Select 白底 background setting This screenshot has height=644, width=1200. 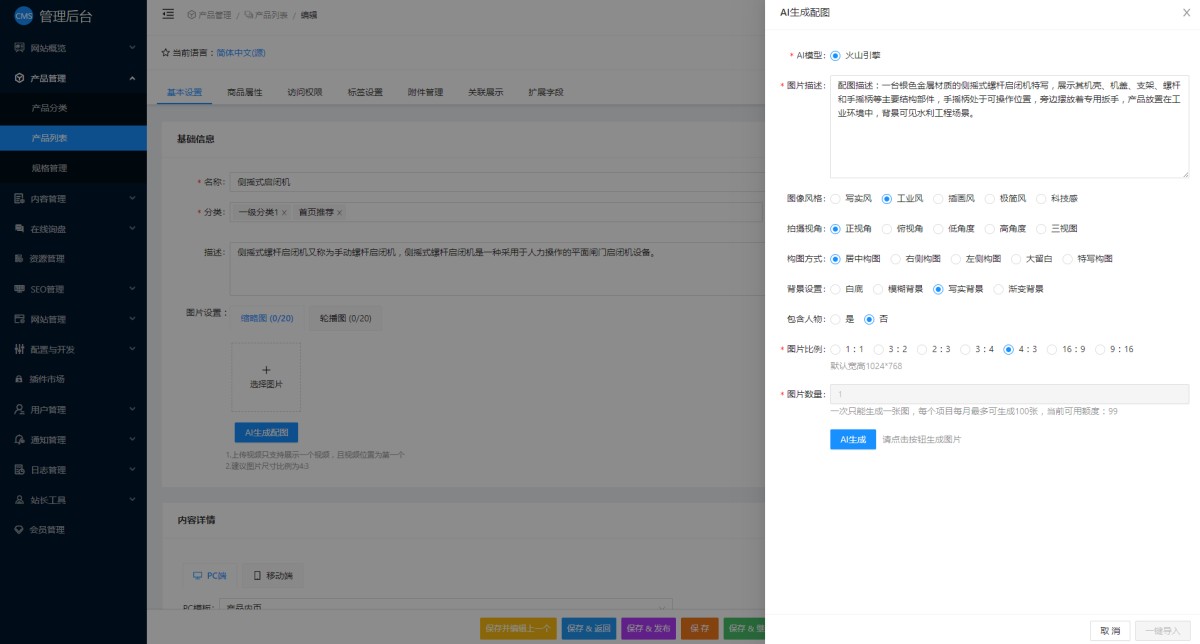[x=836, y=289]
